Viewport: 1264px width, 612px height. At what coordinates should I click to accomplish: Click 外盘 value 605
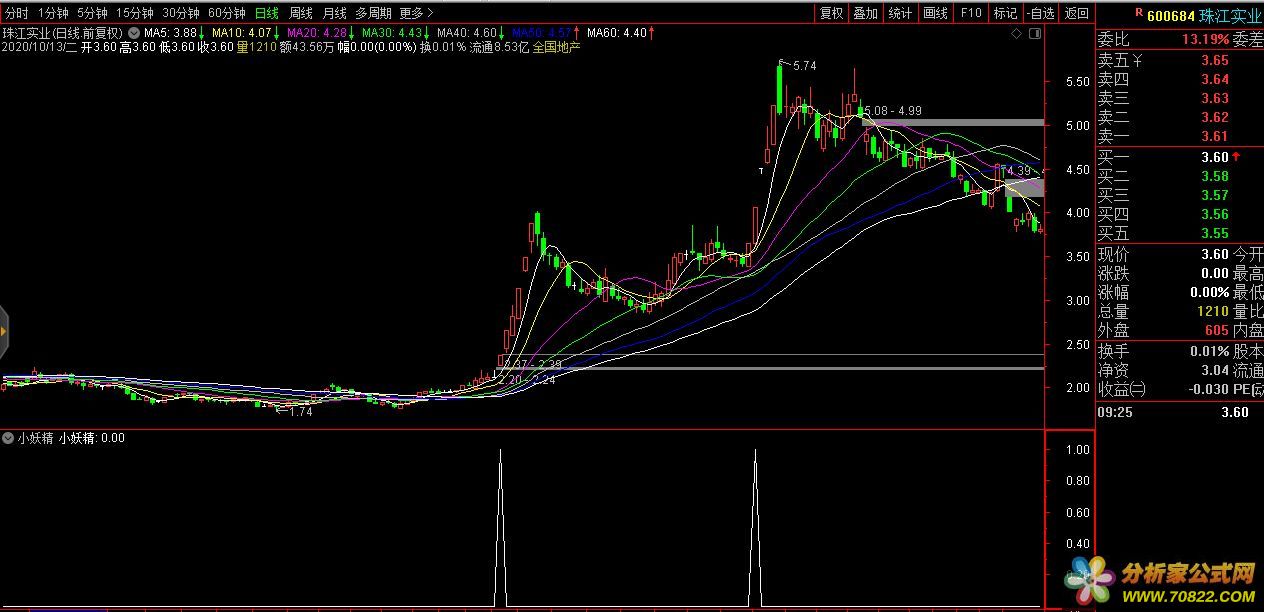[1217, 330]
